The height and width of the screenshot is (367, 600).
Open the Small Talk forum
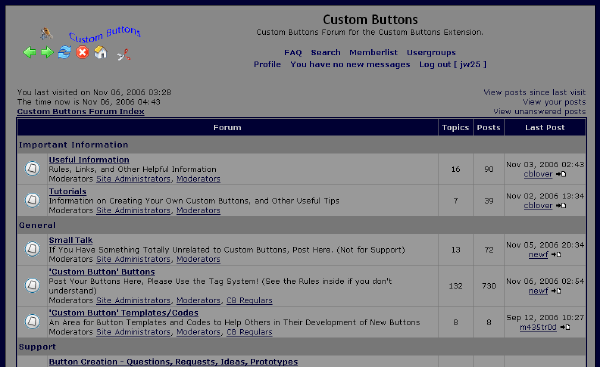[x=71, y=240]
